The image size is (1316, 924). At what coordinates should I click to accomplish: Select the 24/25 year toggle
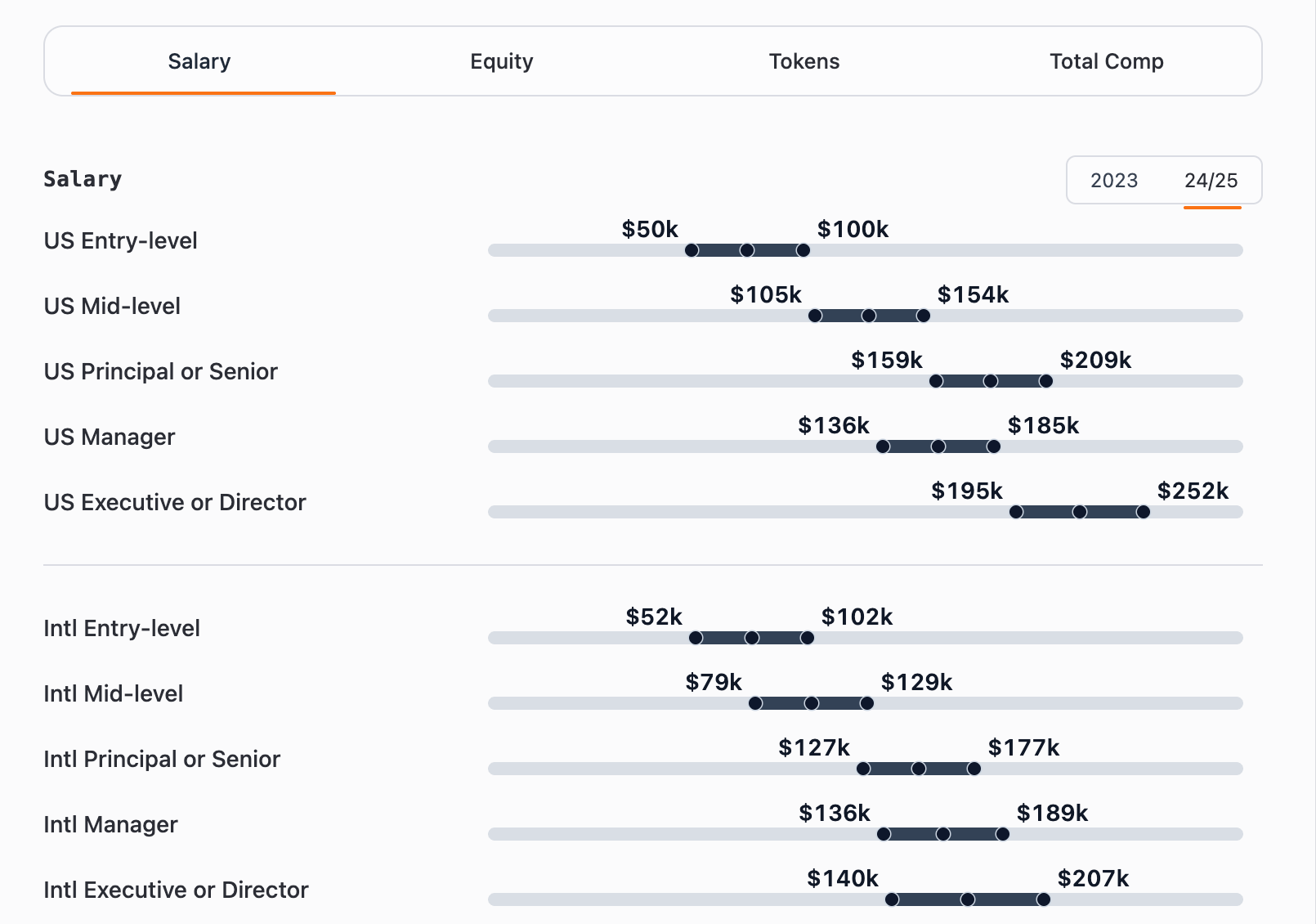pos(1211,181)
